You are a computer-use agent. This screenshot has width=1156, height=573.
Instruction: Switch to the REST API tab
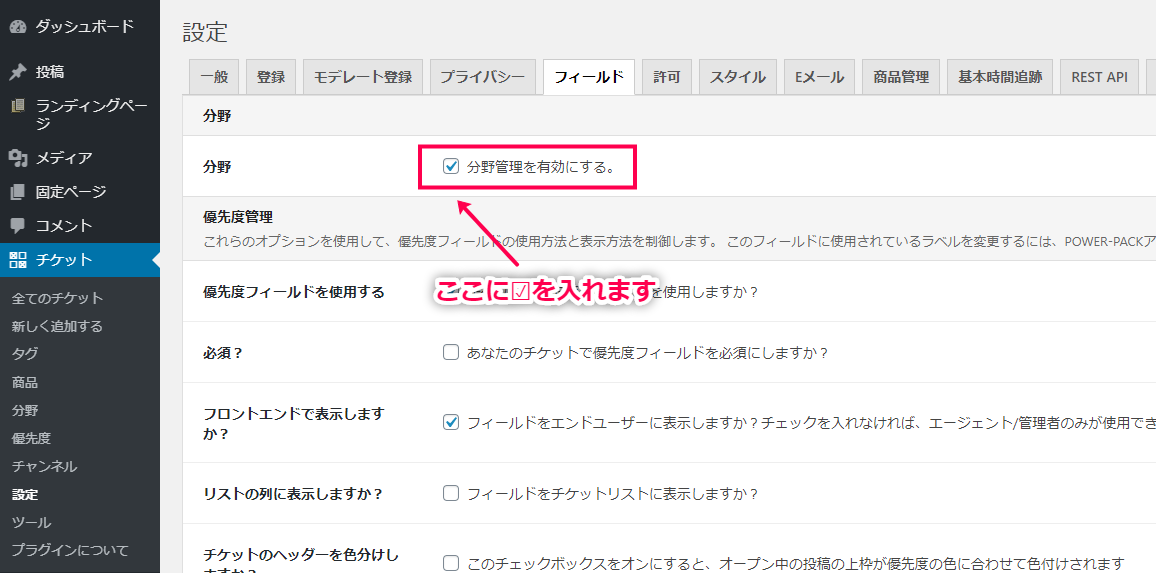point(1100,77)
